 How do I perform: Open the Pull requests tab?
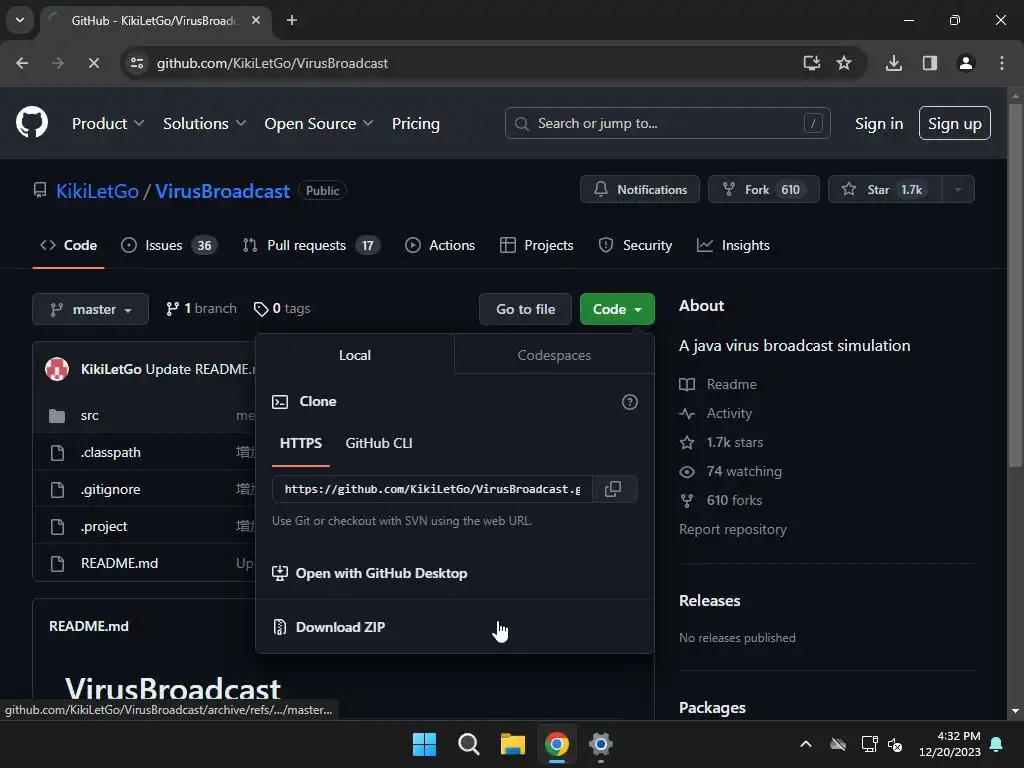pyautogui.click(x=311, y=246)
